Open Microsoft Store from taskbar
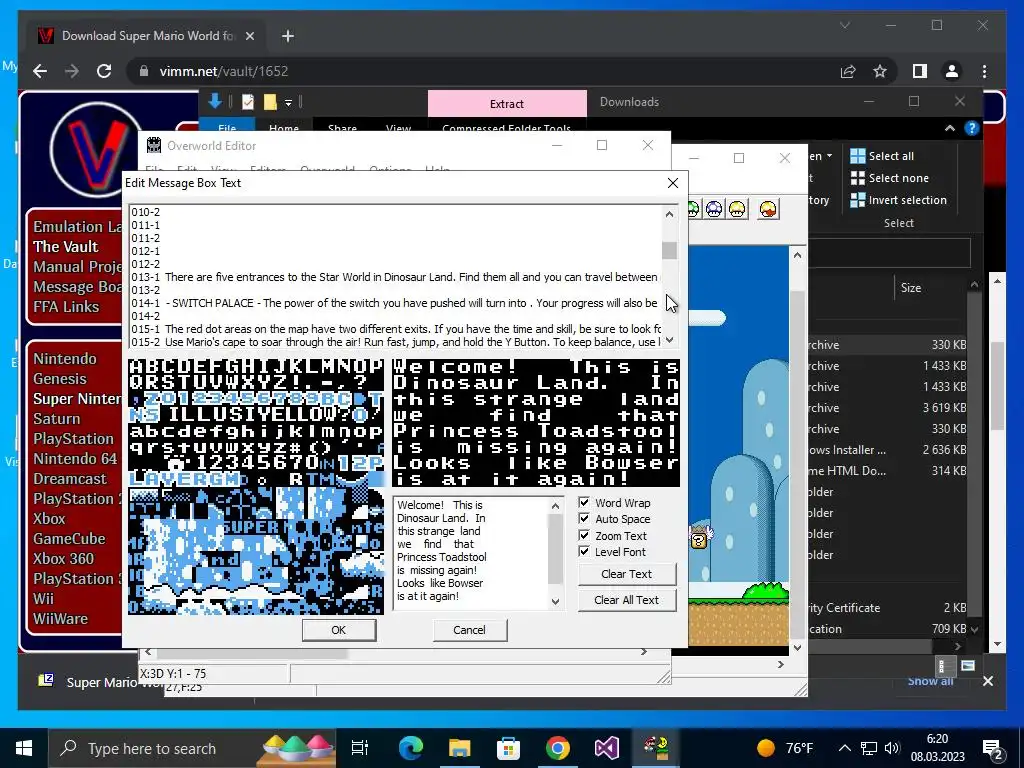The width and height of the screenshot is (1024, 768). coord(508,748)
